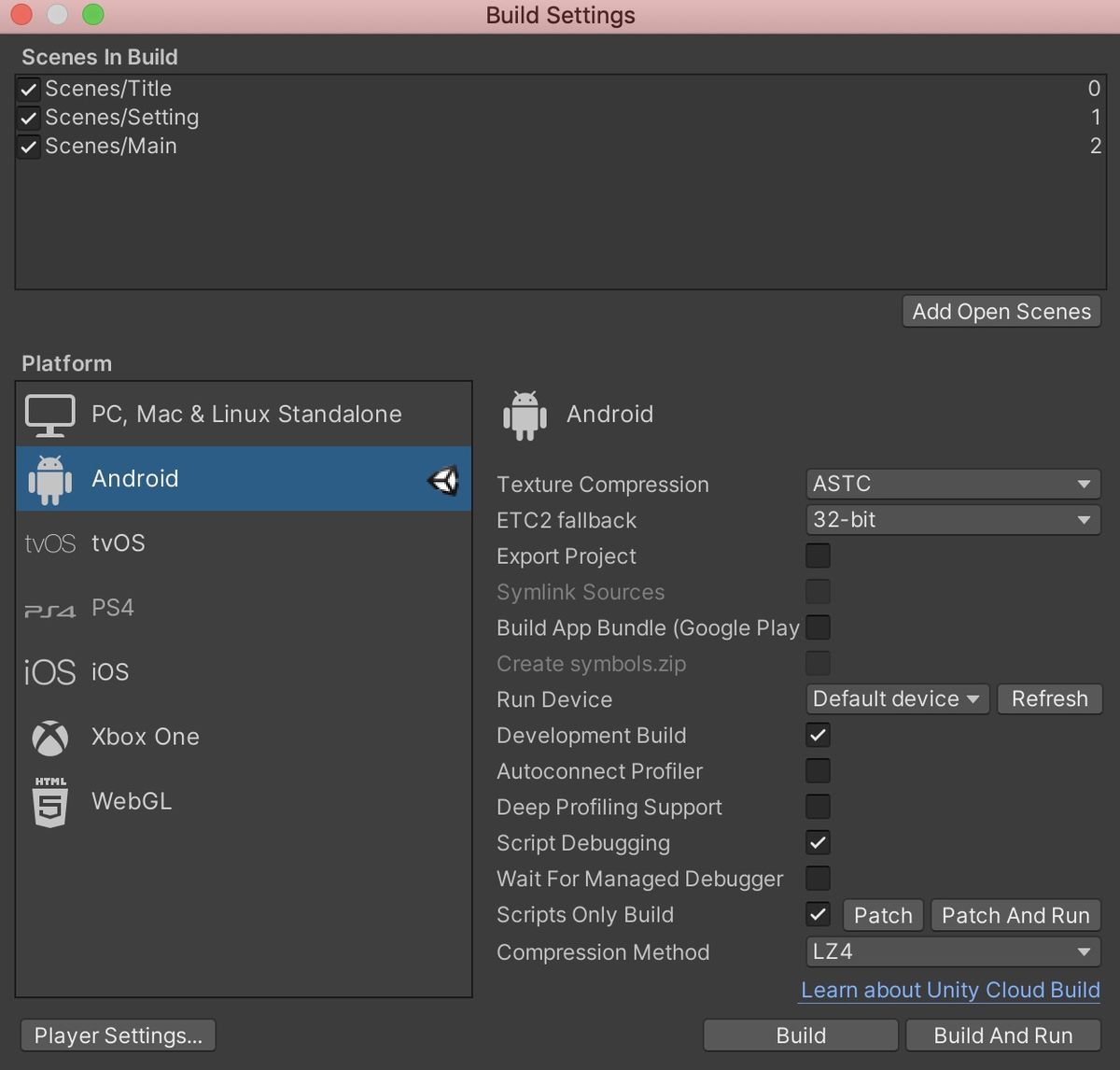The height and width of the screenshot is (1070, 1120).
Task: Disable the Script Debugging checkbox
Action: (818, 842)
